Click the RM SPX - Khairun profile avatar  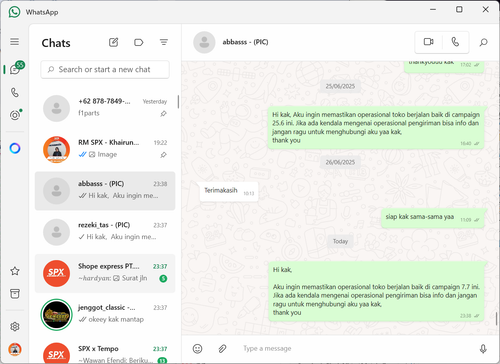click(56, 150)
